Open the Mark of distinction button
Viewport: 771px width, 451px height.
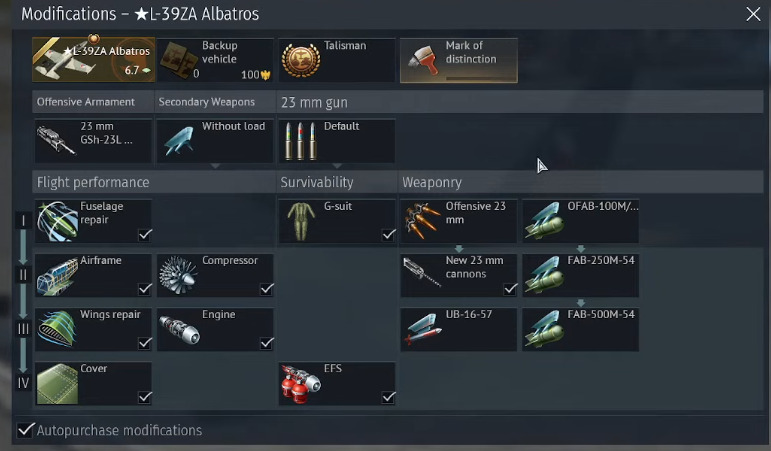(459, 60)
